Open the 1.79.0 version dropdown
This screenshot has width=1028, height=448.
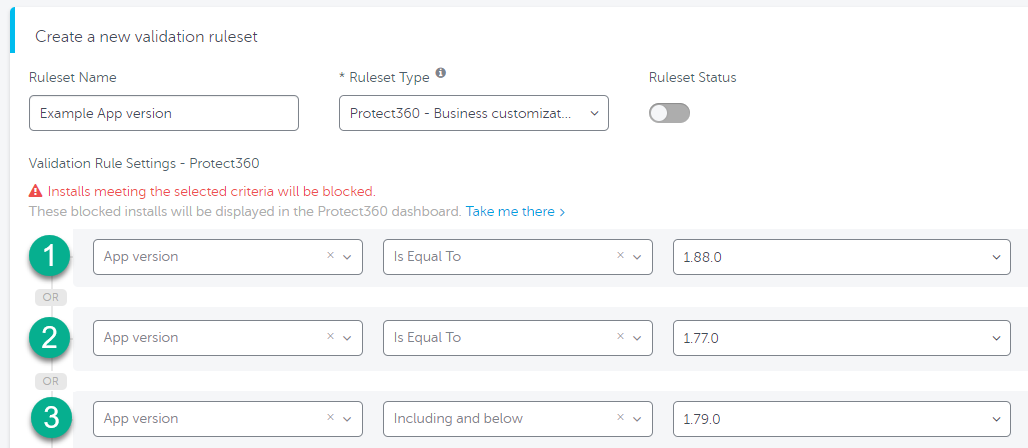842,418
